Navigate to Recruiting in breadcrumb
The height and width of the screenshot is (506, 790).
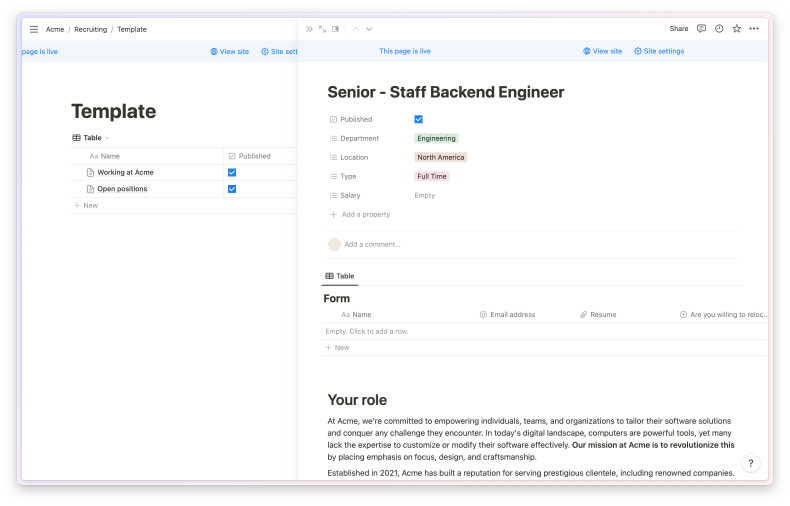[91, 29]
